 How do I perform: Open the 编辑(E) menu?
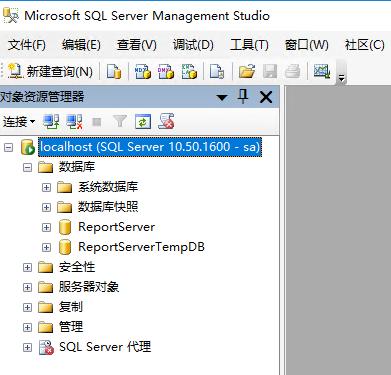coord(81,45)
